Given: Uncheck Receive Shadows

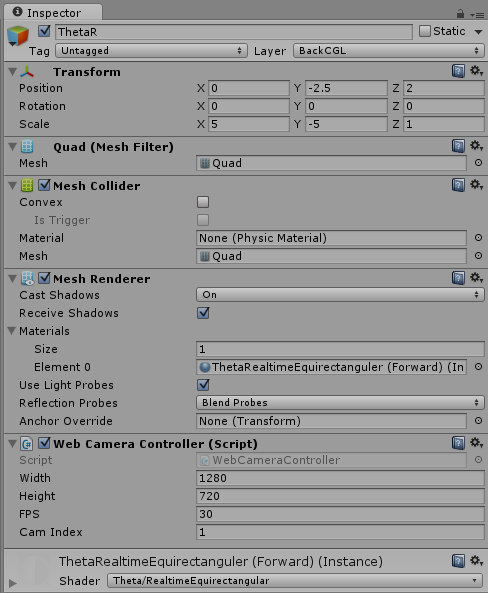Looking at the screenshot, I should pos(203,313).
